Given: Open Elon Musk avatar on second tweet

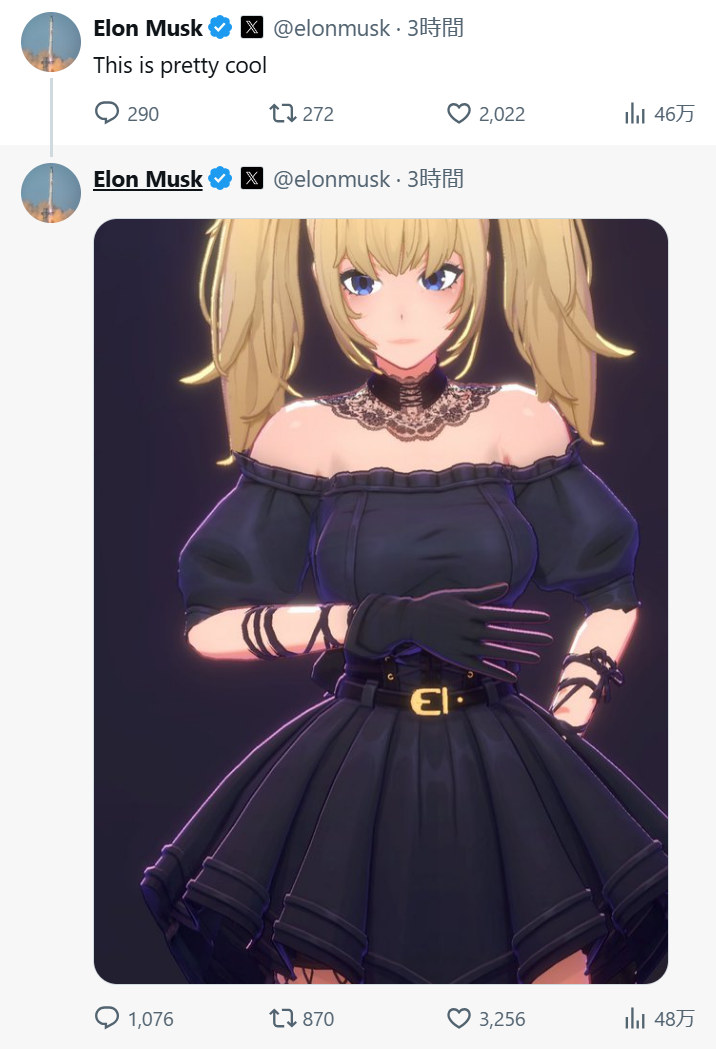Looking at the screenshot, I should (x=51, y=193).
